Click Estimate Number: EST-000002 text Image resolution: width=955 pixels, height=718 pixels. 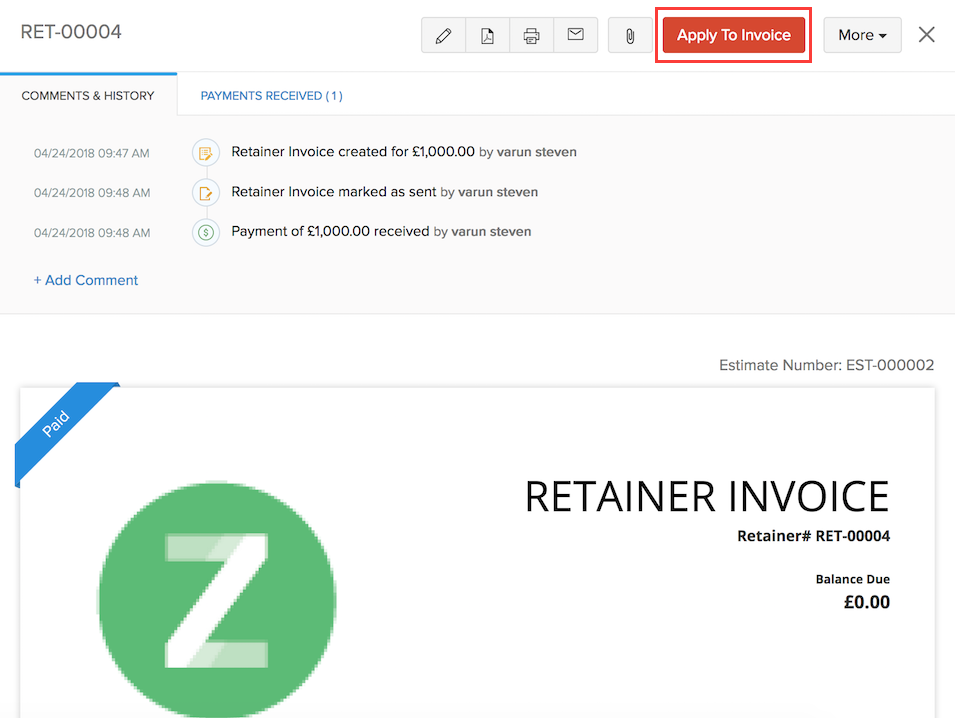pyautogui.click(x=826, y=365)
